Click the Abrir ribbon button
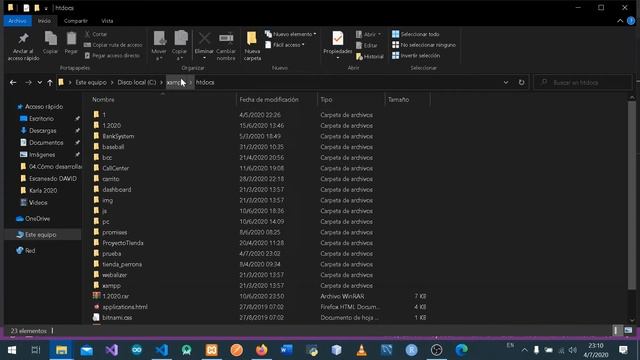The image size is (640, 360). (x=369, y=34)
